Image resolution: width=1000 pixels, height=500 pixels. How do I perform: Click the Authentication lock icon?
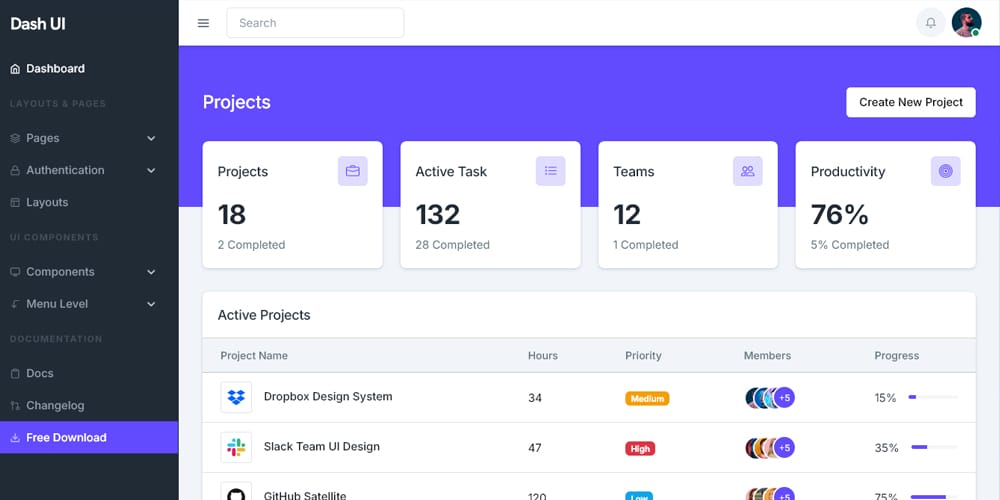pyautogui.click(x=15, y=170)
